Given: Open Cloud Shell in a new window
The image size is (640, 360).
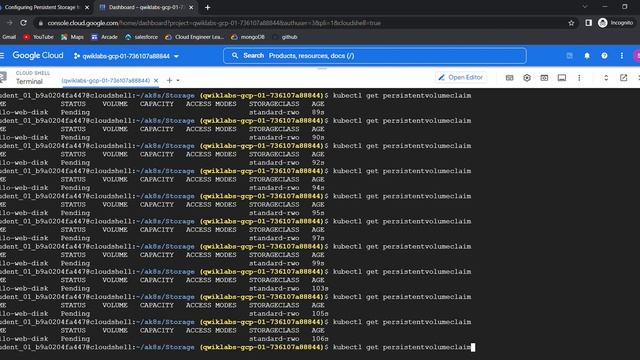Looking at the screenshot, I should pyautogui.click(x=623, y=78).
